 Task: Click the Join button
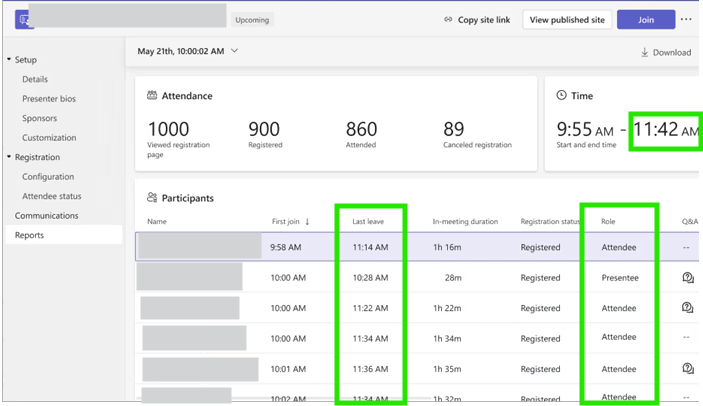(x=646, y=20)
